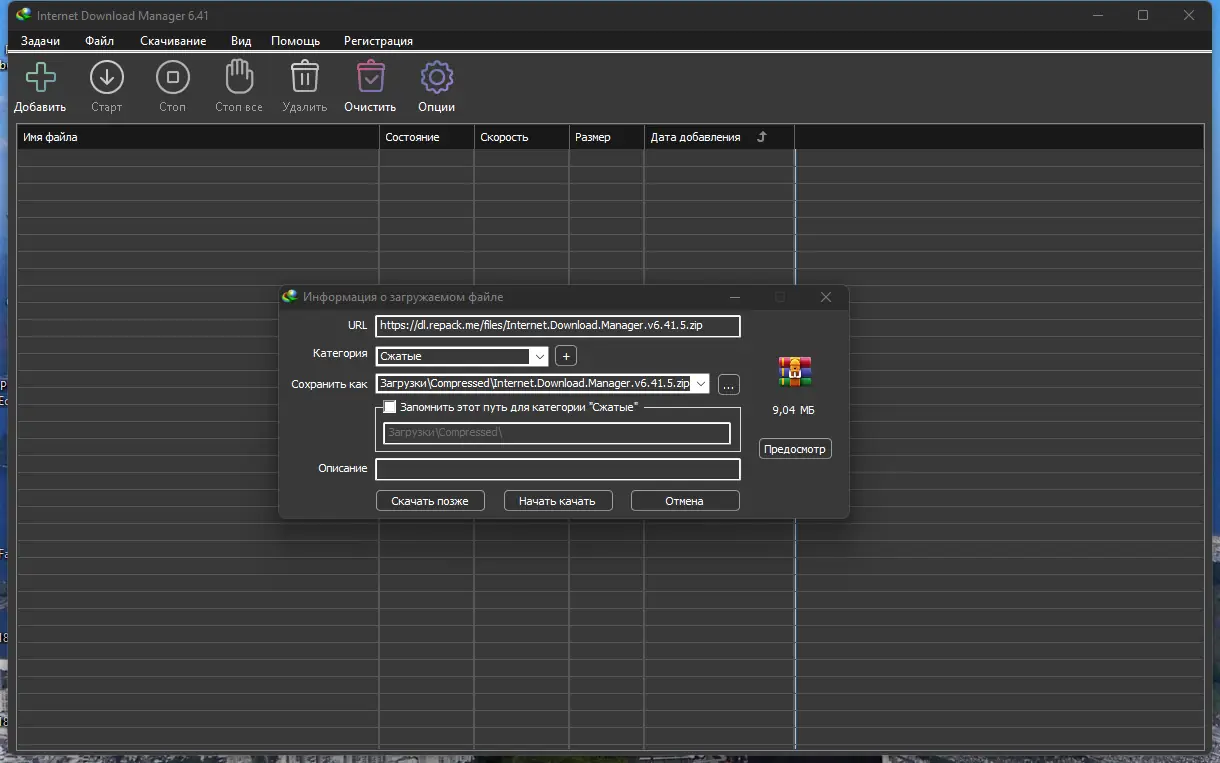Viewport: 1220px width, 763px height.
Task: Open the Помощь menu
Action: [295, 41]
